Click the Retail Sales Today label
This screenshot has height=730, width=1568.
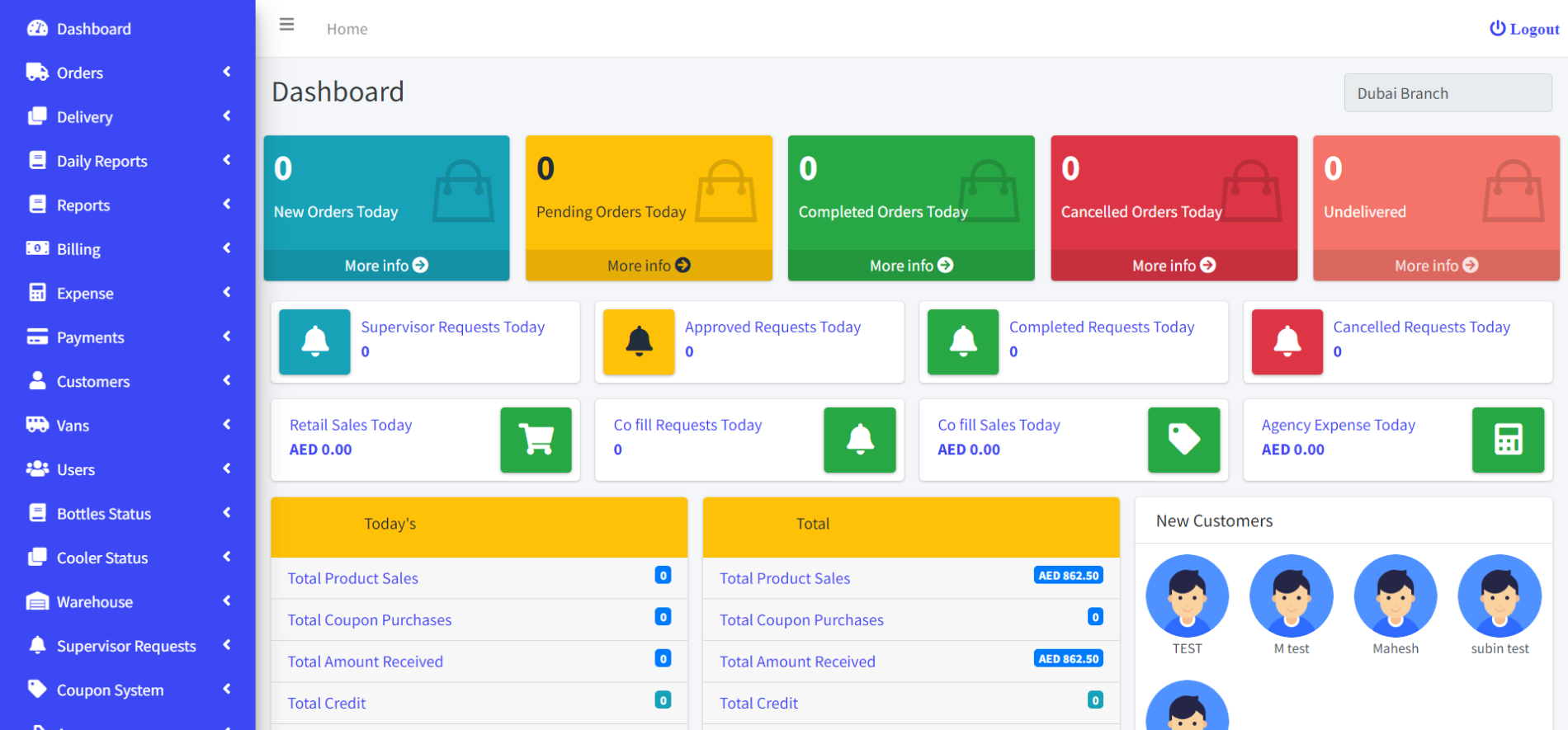point(351,425)
